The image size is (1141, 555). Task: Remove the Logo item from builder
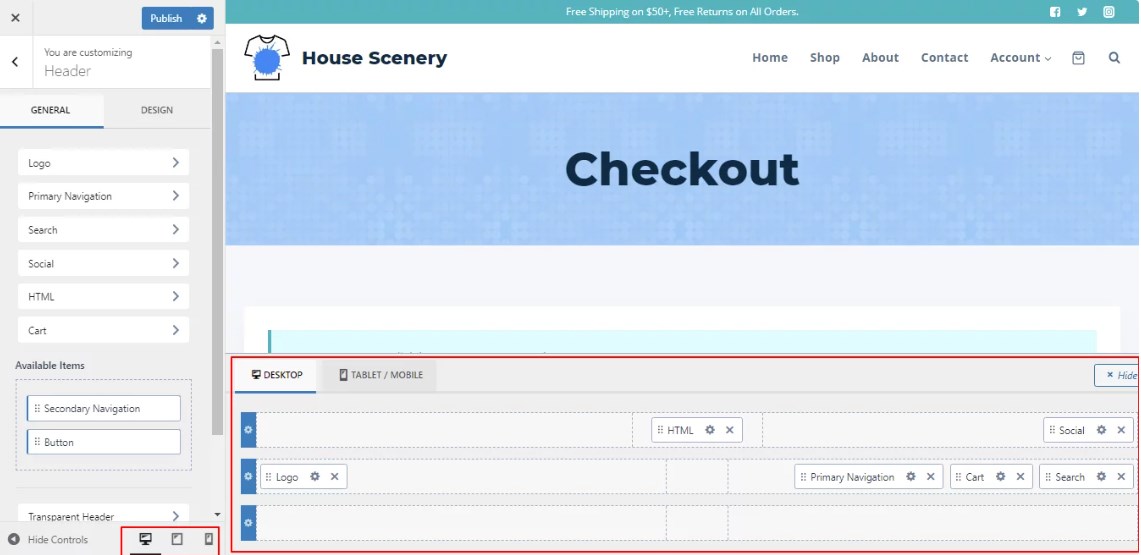point(334,476)
